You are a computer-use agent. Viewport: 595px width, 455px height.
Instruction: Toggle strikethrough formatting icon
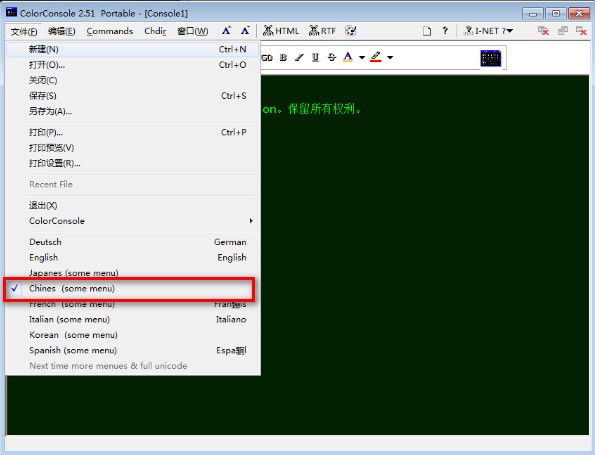332,58
